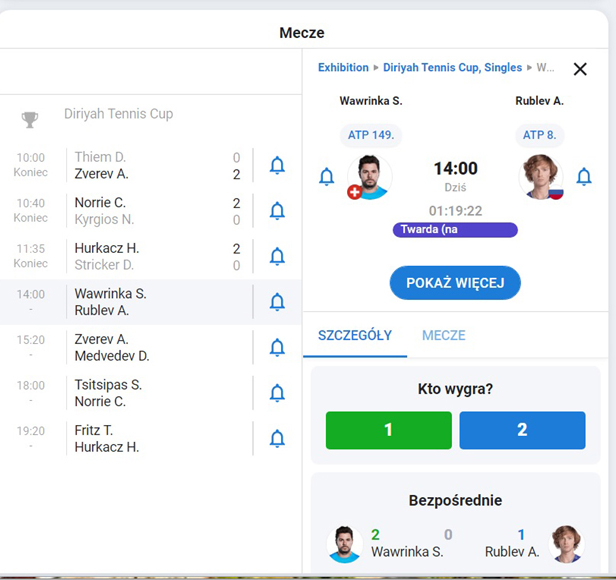Click bell icon in Wawrinka vs Rublev row
The height and width of the screenshot is (580, 616).
coord(278,302)
